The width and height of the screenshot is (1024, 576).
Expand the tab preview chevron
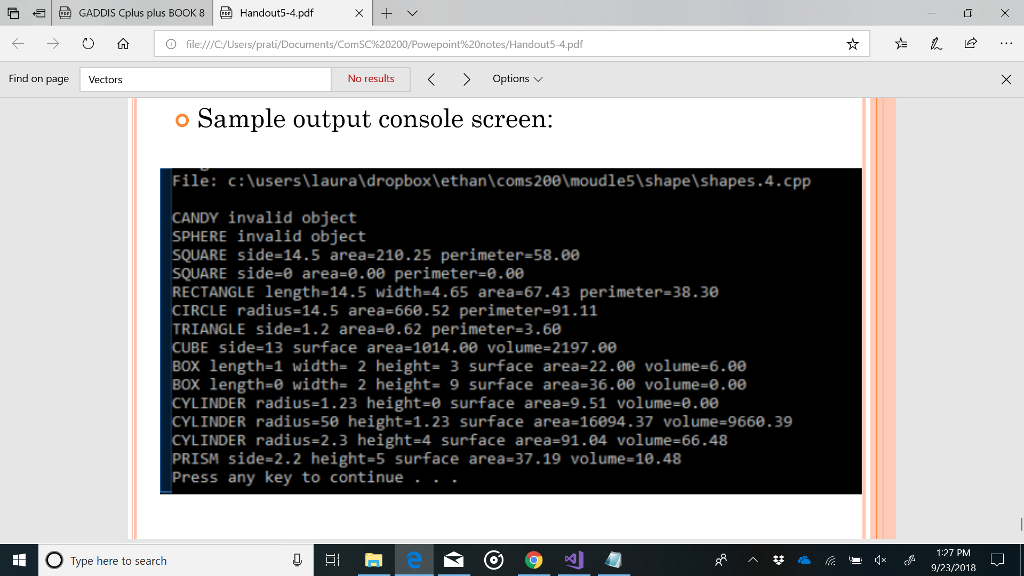coord(412,13)
